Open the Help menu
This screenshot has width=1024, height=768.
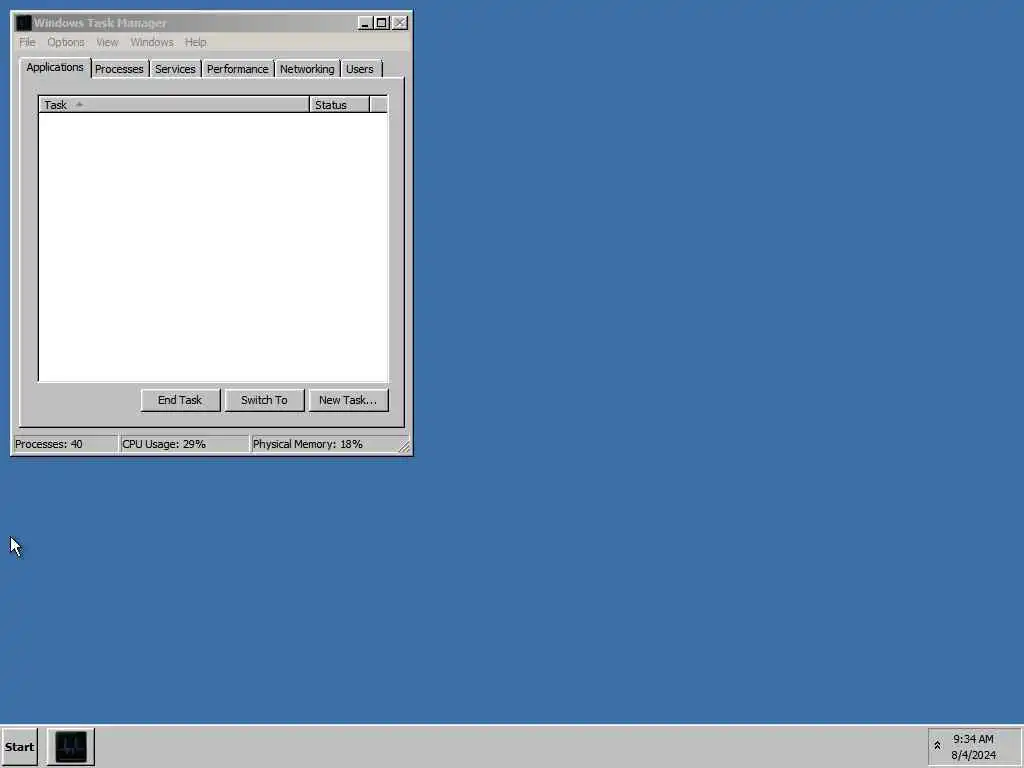click(x=195, y=42)
